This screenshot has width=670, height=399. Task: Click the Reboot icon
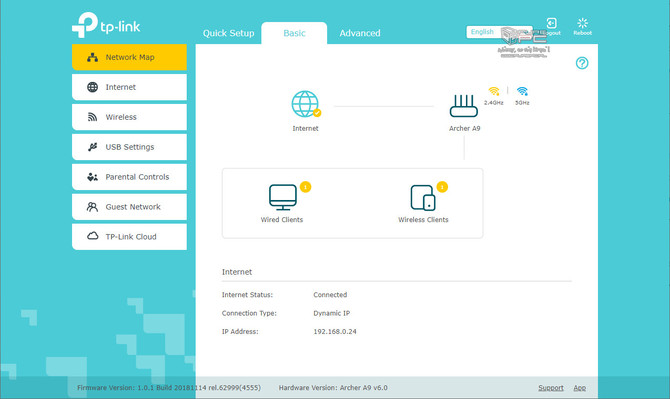click(582, 23)
